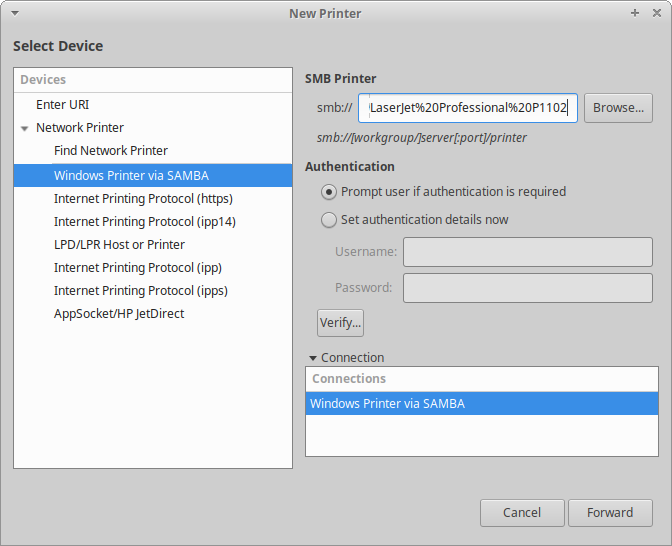This screenshot has height=546, width=672.
Task: Select Internet Printing Protocol (https)
Action: pyautogui.click(x=143, y=198)
